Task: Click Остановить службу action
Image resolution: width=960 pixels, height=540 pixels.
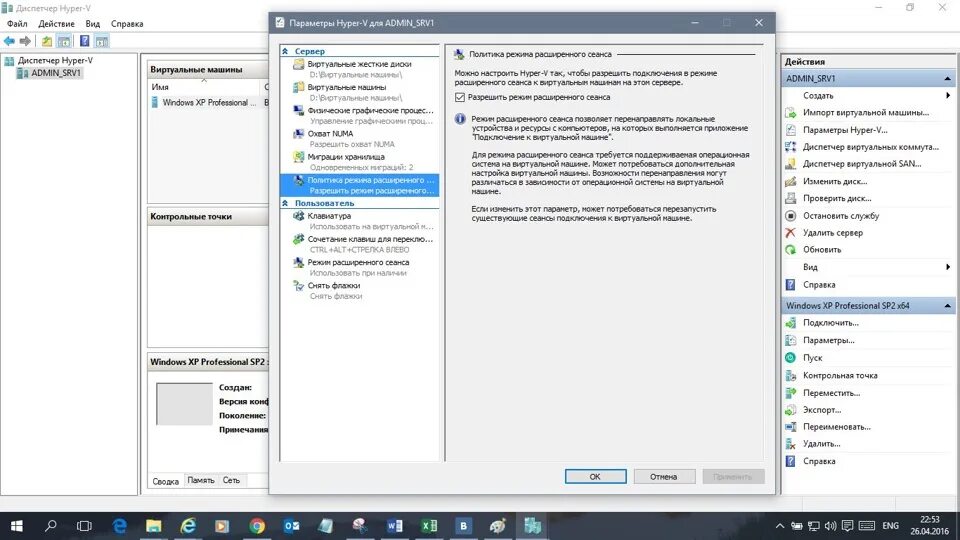Action: point(841,216)
